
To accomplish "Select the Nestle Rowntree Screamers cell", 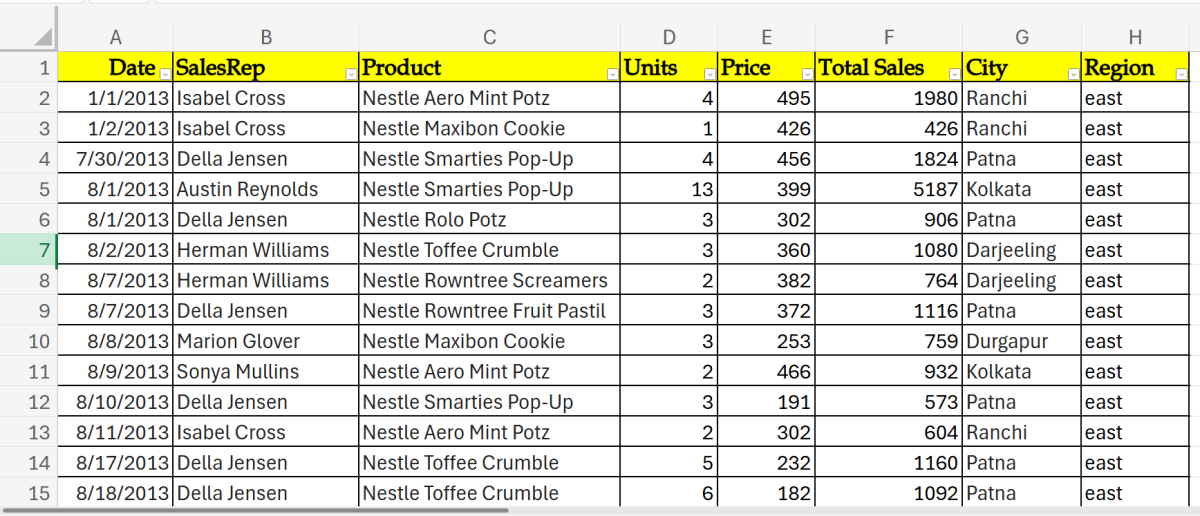I will (x=485, y=280).
